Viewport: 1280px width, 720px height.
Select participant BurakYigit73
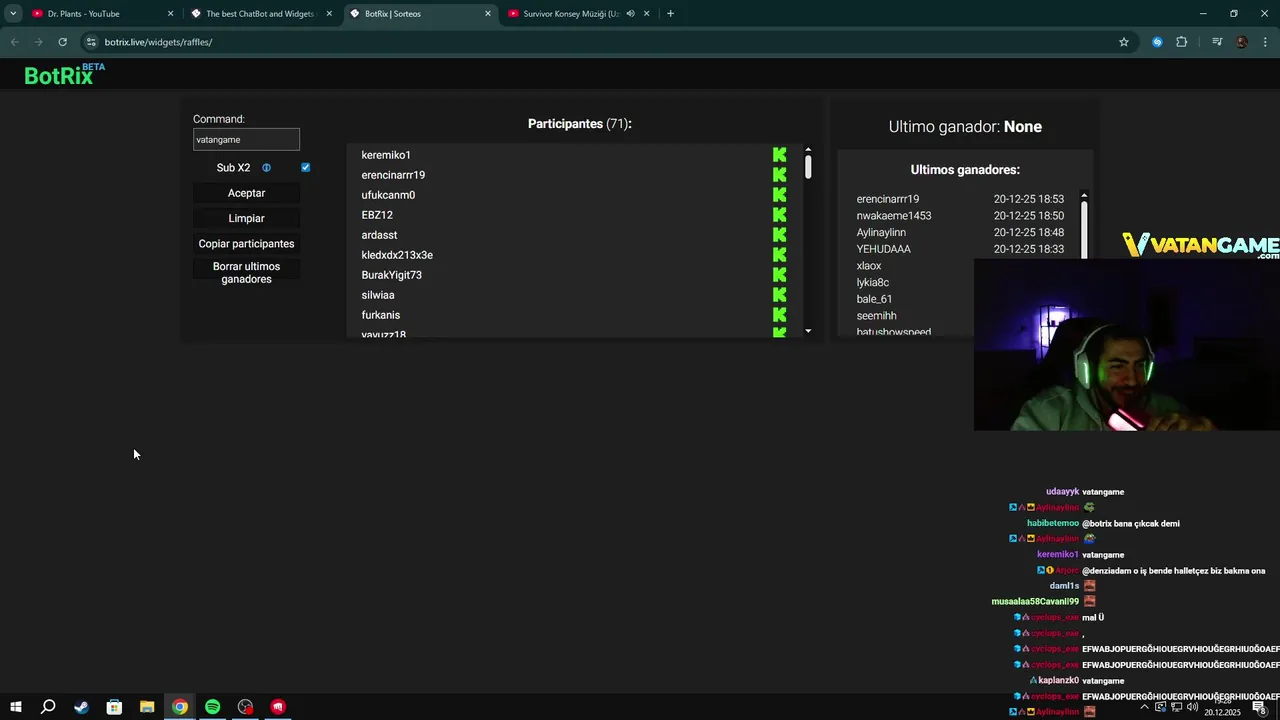(x=391, y=275)
